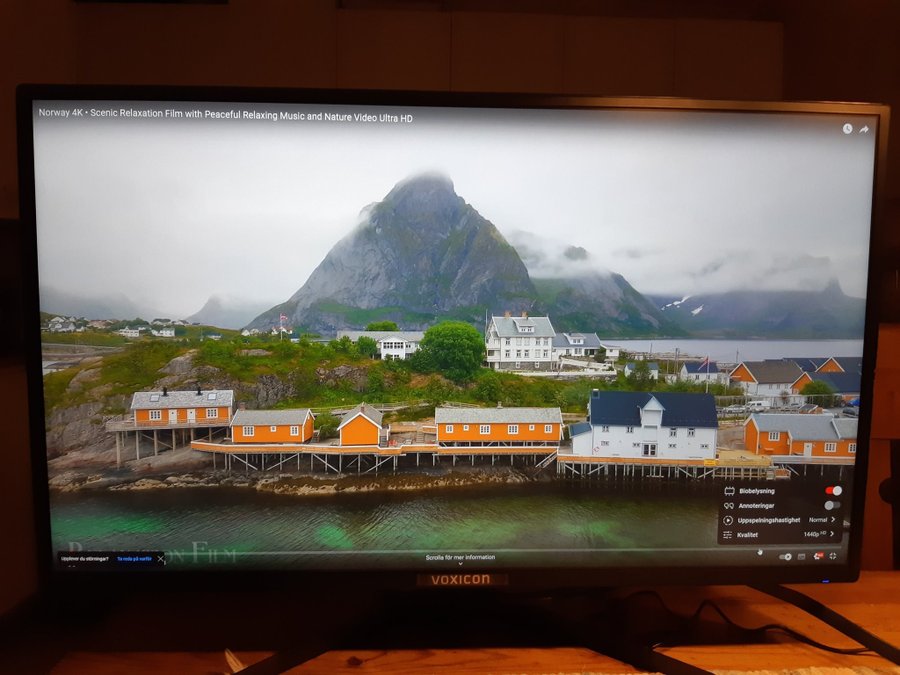
Task: Click the Watch Later clock icon
Action: coord(847,129)
